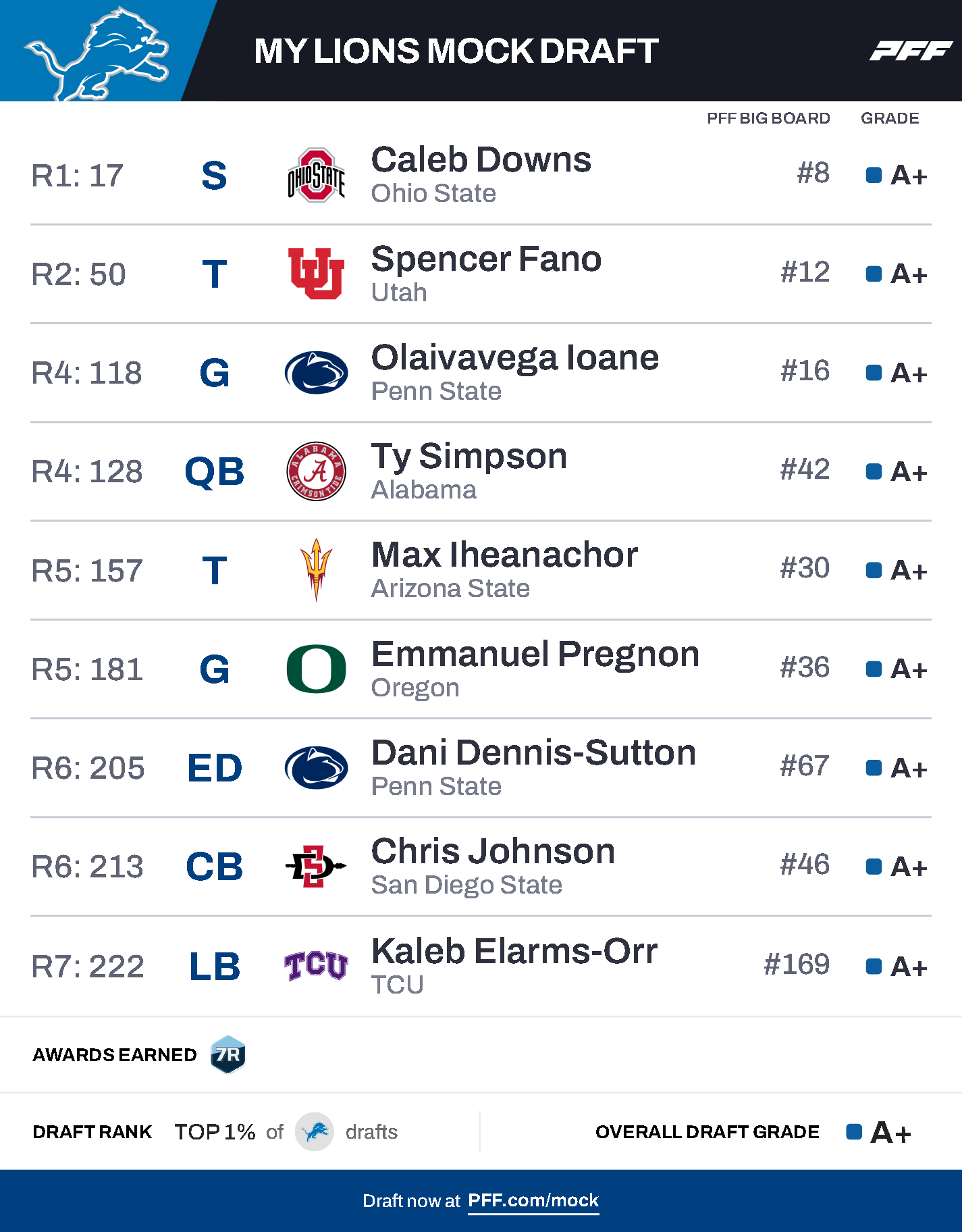
Task: Click the TCU logo
Action: pos(316,965)
